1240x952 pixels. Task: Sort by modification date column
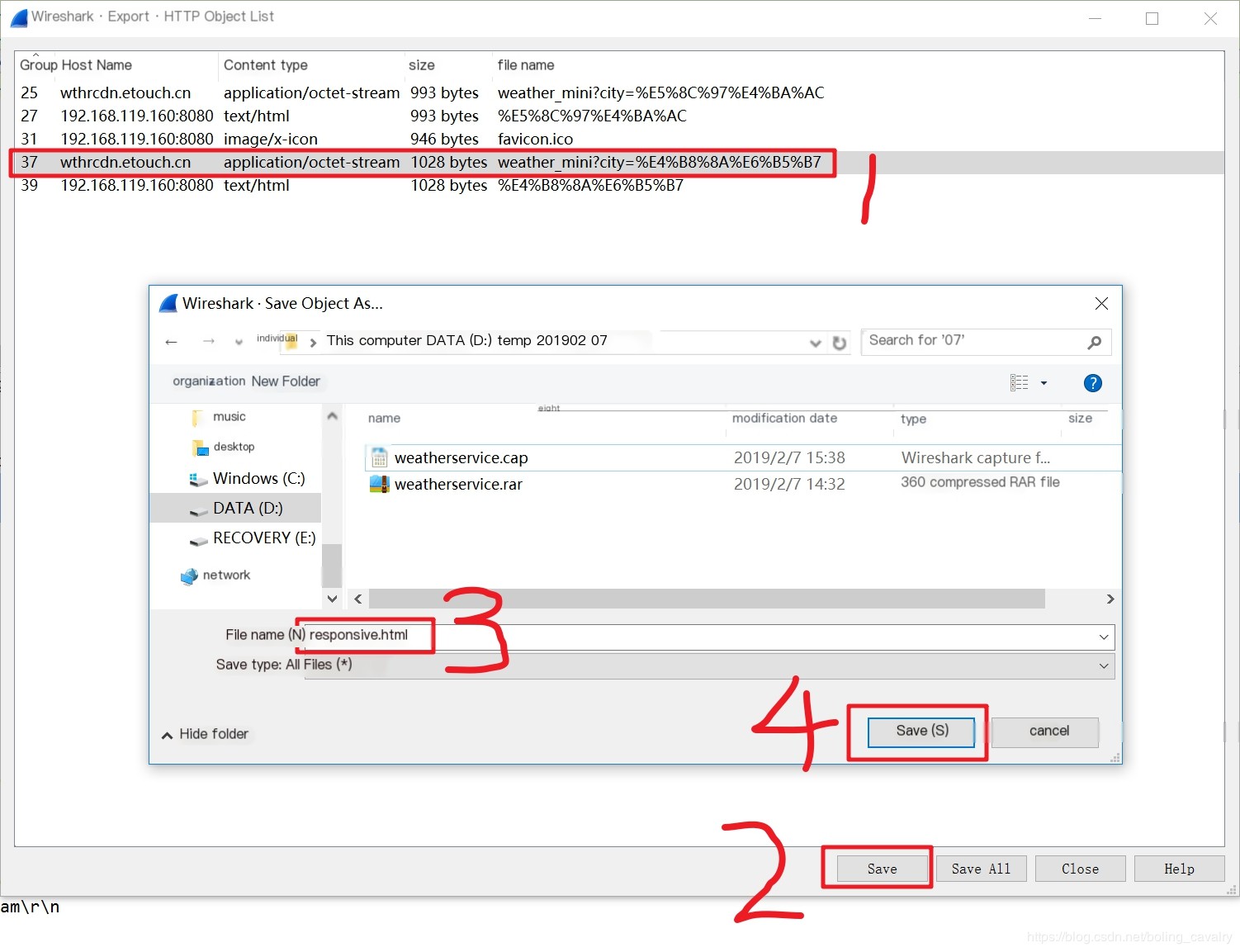pos(784,419)
